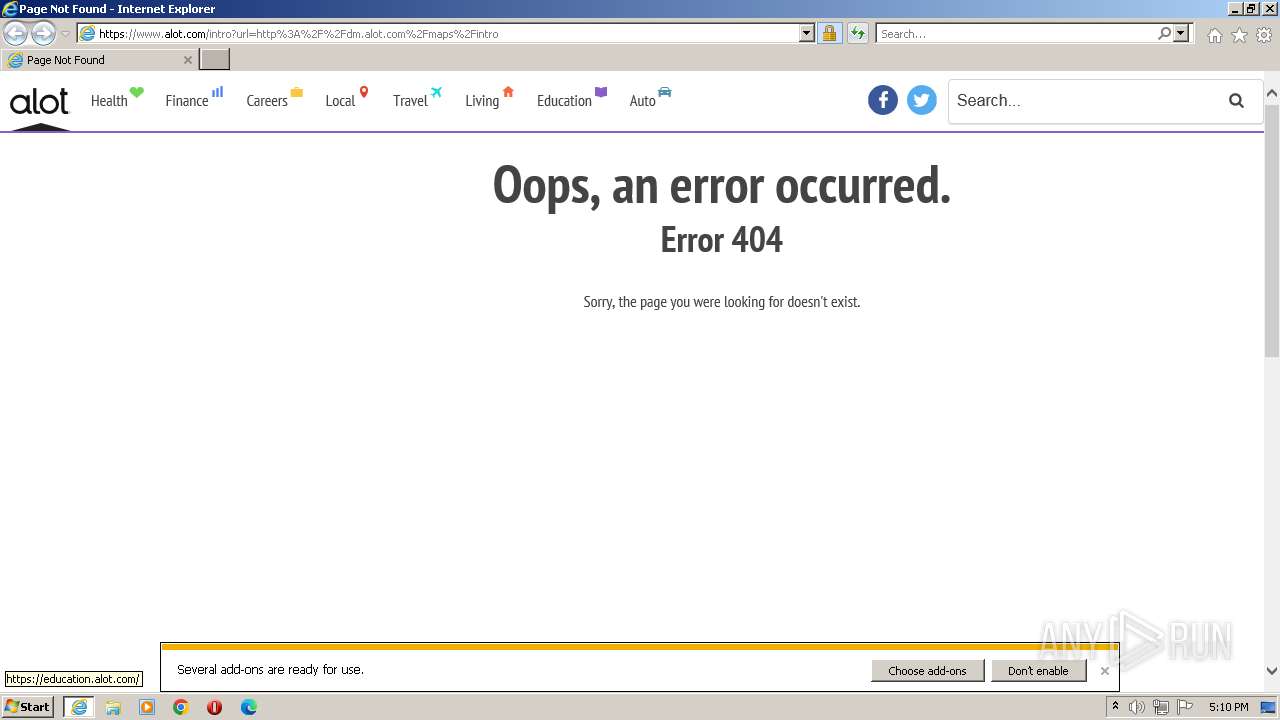This screenshot has width=1280, height=720.
Task: Expand address bar autocomplete dropdown
Action: click(807, 33)
